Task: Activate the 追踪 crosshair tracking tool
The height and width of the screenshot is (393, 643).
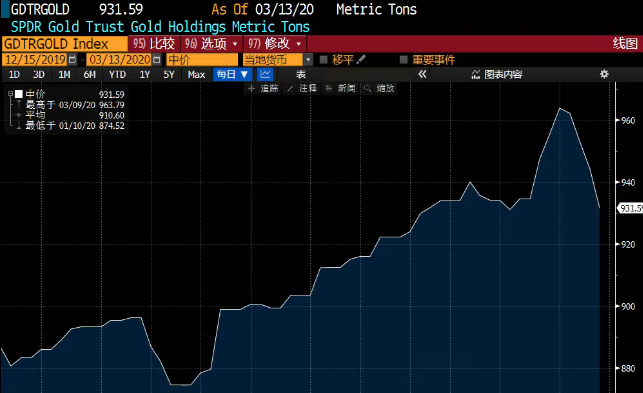Action: 263,88
